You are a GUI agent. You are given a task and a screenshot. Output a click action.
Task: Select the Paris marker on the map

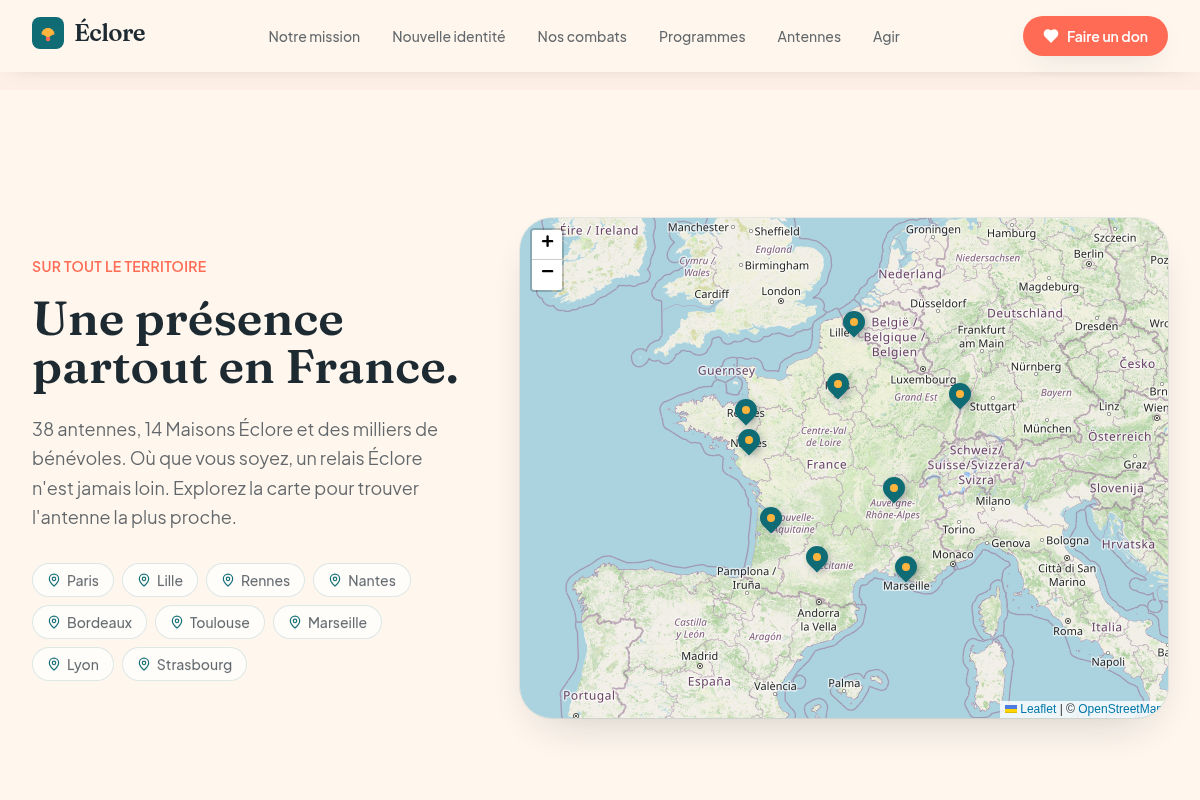(838, 386)
